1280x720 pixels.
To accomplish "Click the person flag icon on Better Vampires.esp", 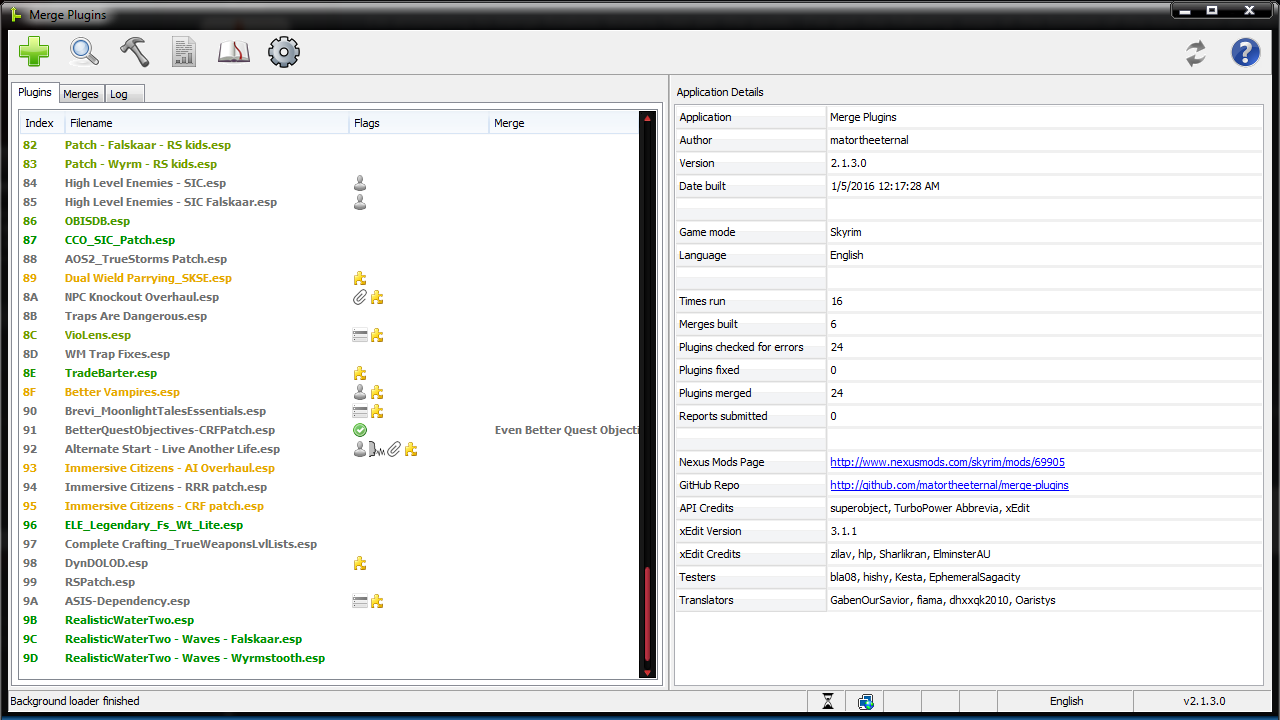I will [360, 392].
